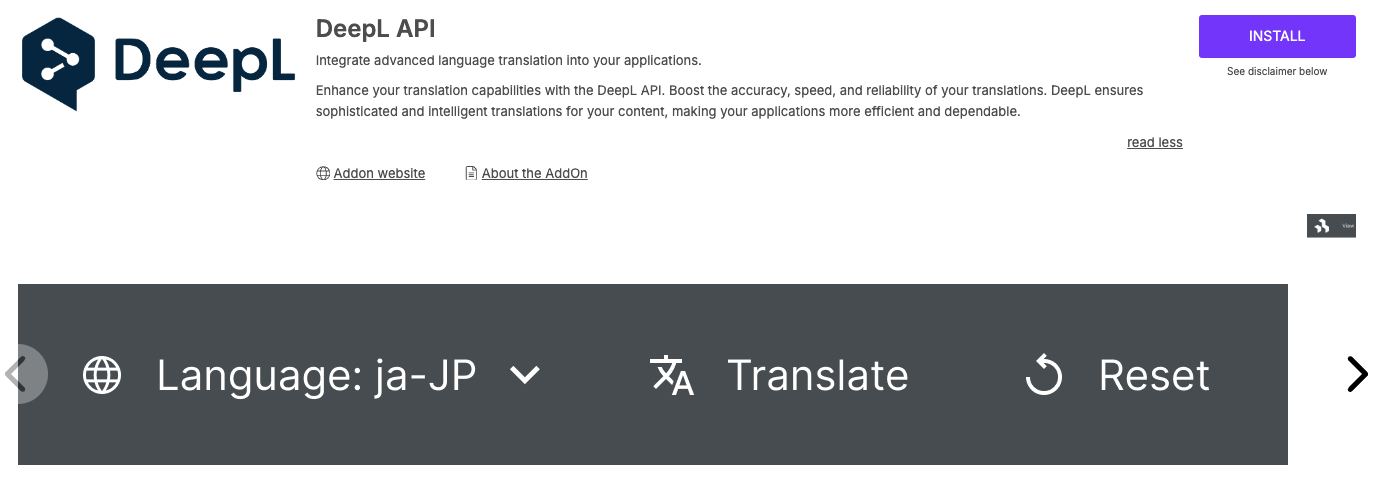
Task: Click the View label in the small thumbnail
Action: [1347, 226]
